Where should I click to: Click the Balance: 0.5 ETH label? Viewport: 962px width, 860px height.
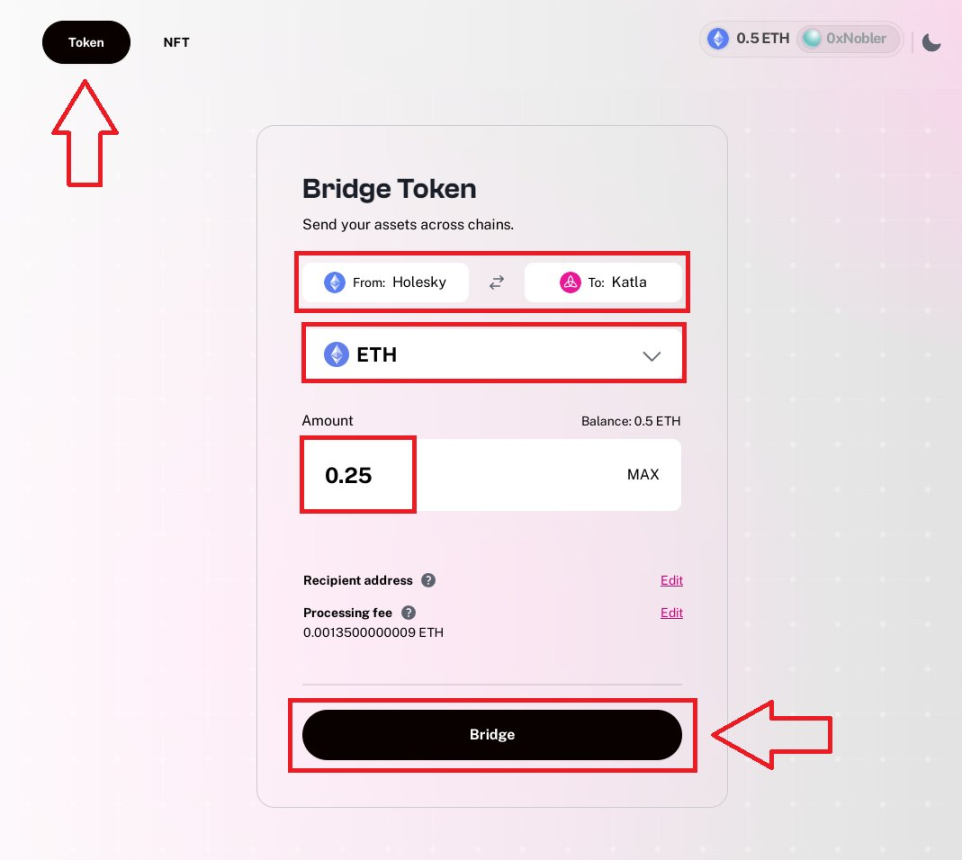point(630,421)
